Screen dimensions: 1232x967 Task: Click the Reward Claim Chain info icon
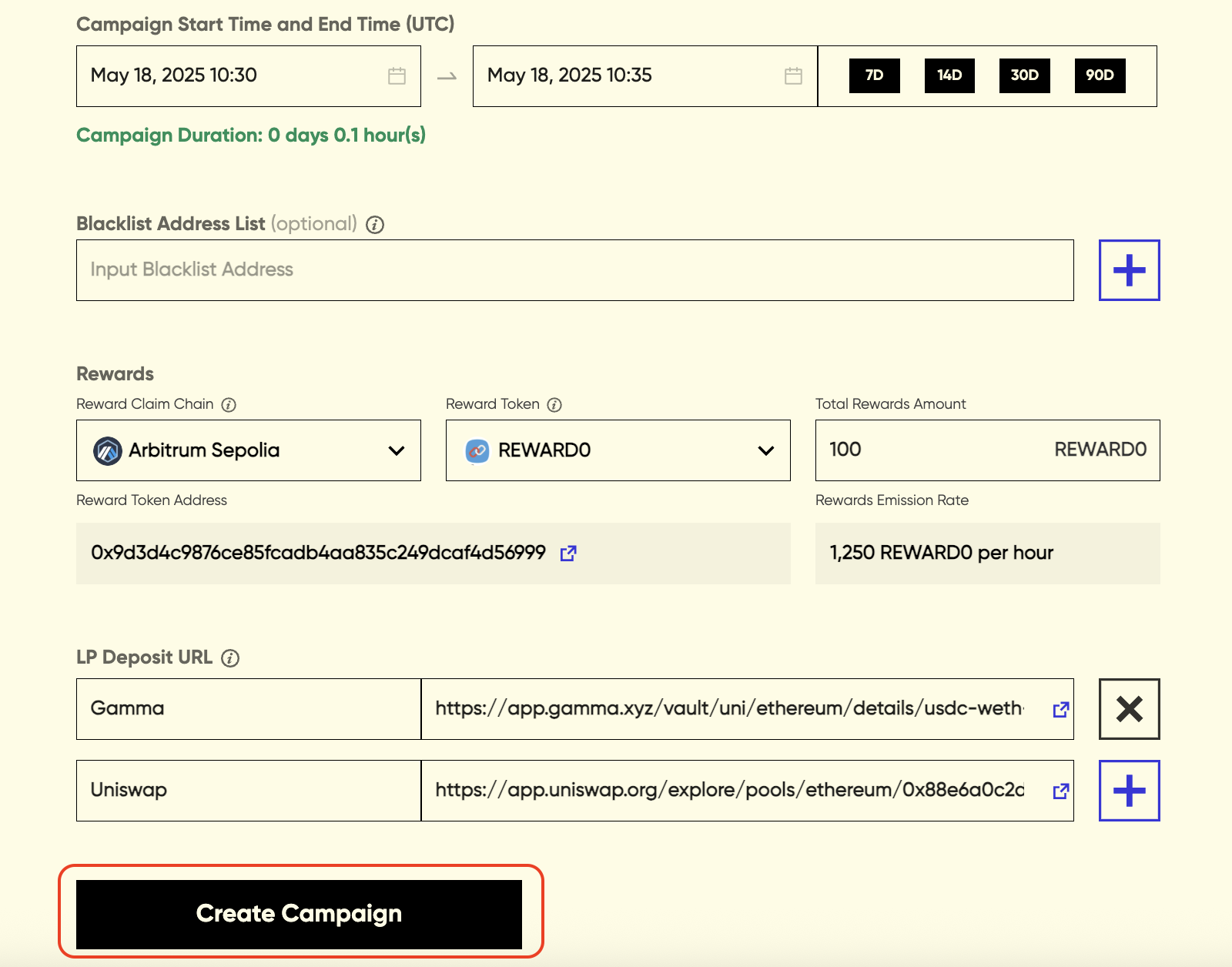(x=229, y=405)
